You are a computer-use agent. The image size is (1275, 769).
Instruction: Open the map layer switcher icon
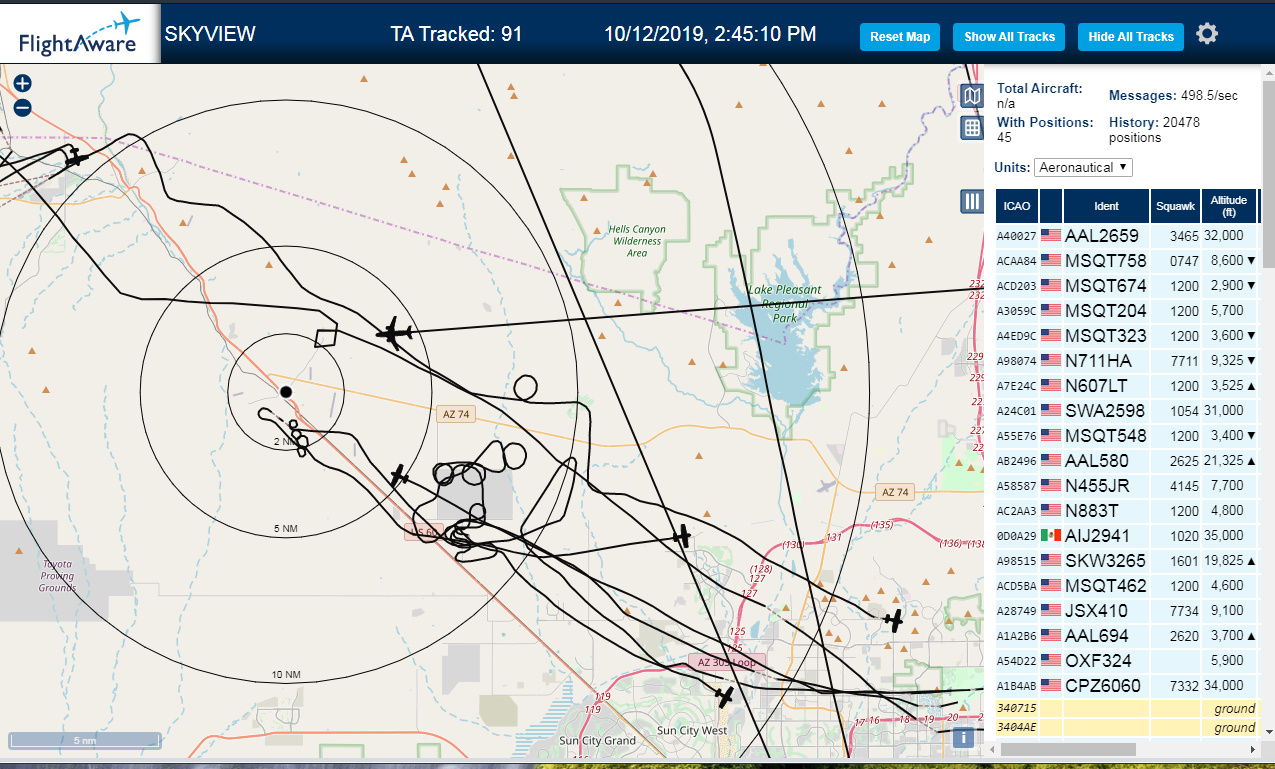[972, 96]
